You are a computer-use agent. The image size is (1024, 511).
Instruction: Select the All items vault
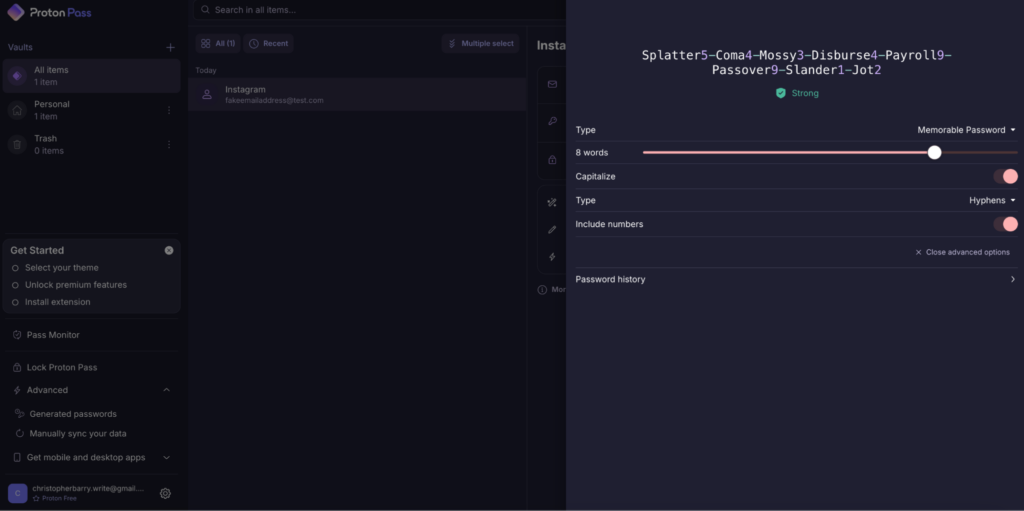[91, 76]
